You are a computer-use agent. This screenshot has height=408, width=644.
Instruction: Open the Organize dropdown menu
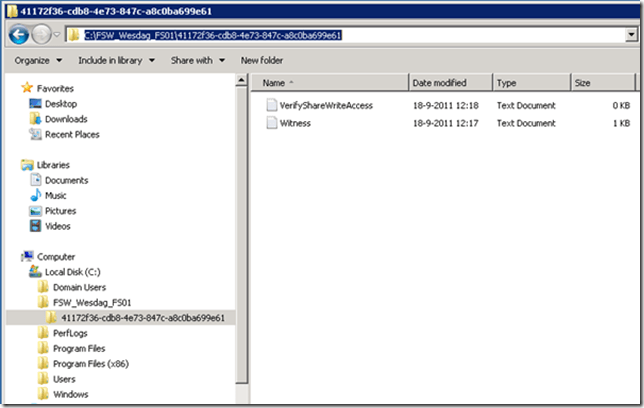37,60
